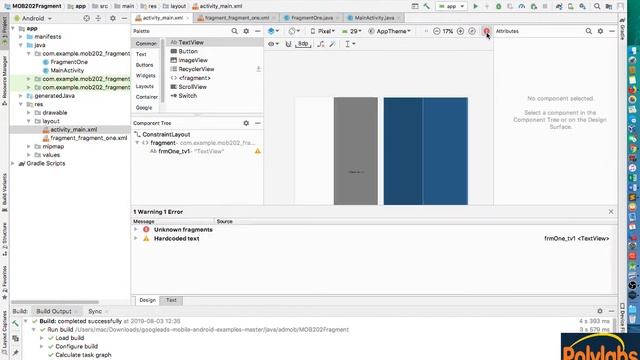
Task: Click the Search Everywhere magnifier in main toolbar
Action: (597, 6)
